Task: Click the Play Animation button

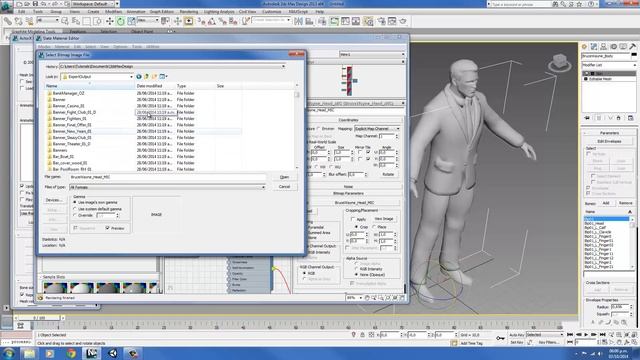Action: coord(586,335)
